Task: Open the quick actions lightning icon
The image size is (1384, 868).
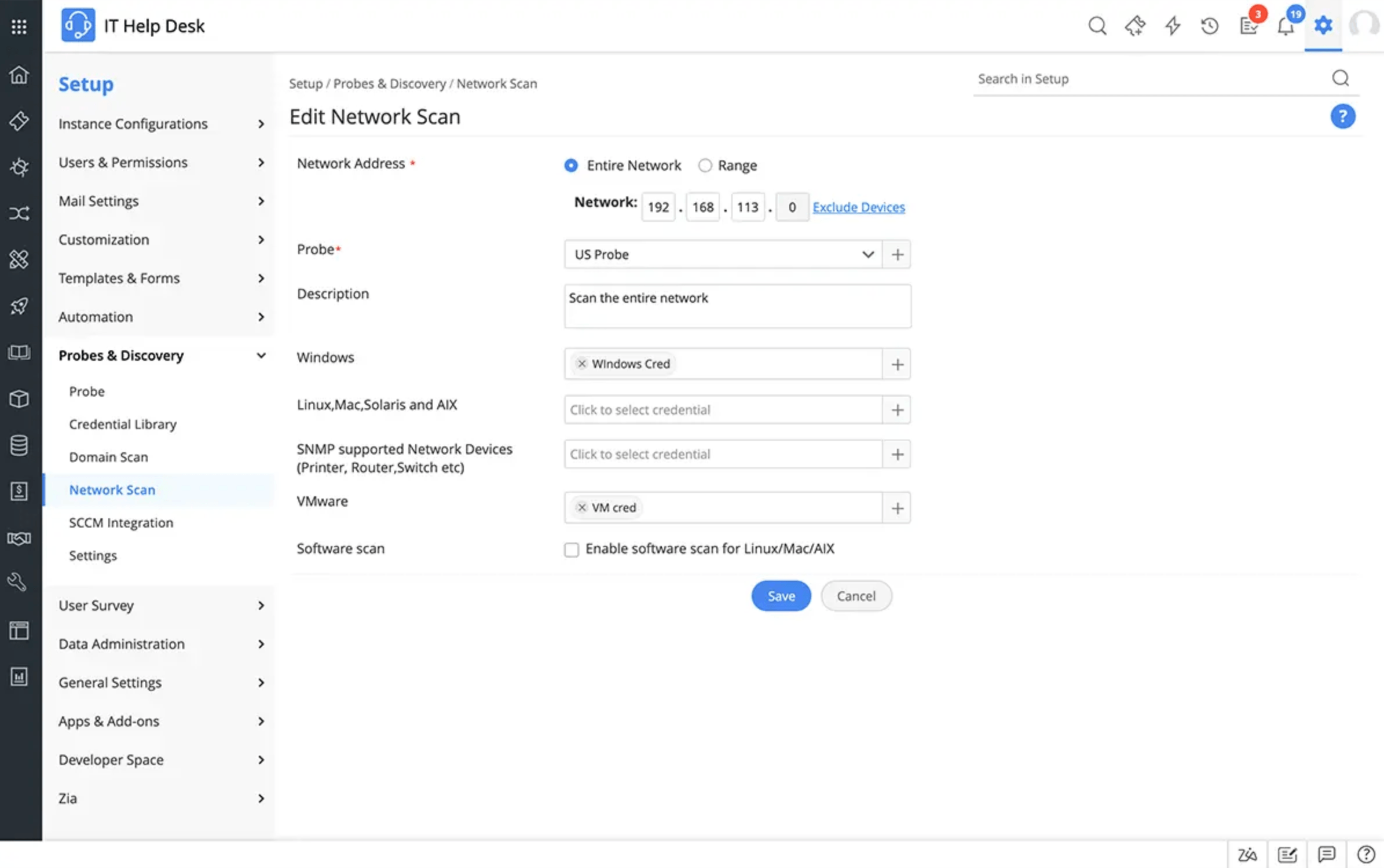Action: tap(1173, 26)
